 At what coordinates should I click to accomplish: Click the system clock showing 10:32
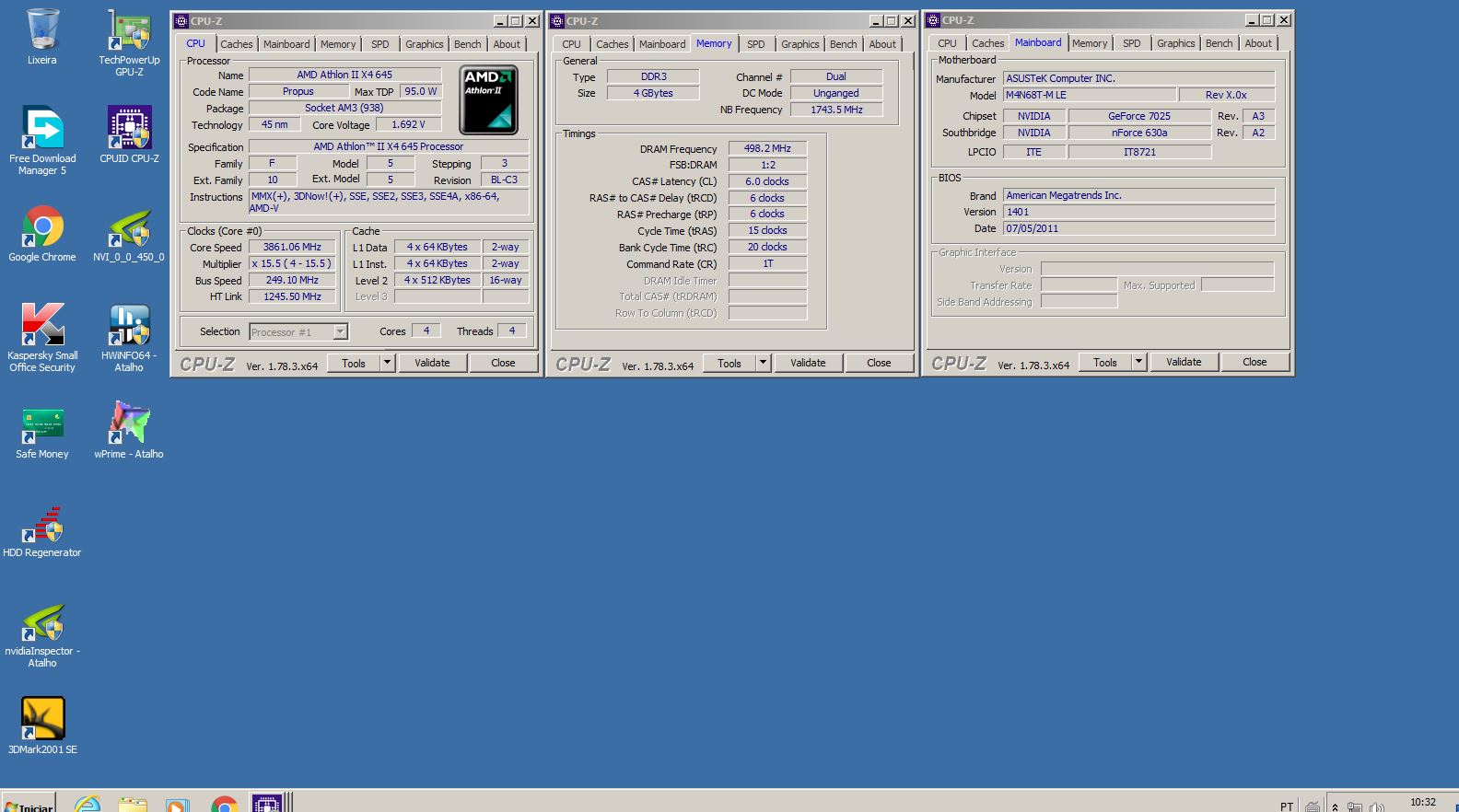pos(1423,803)
